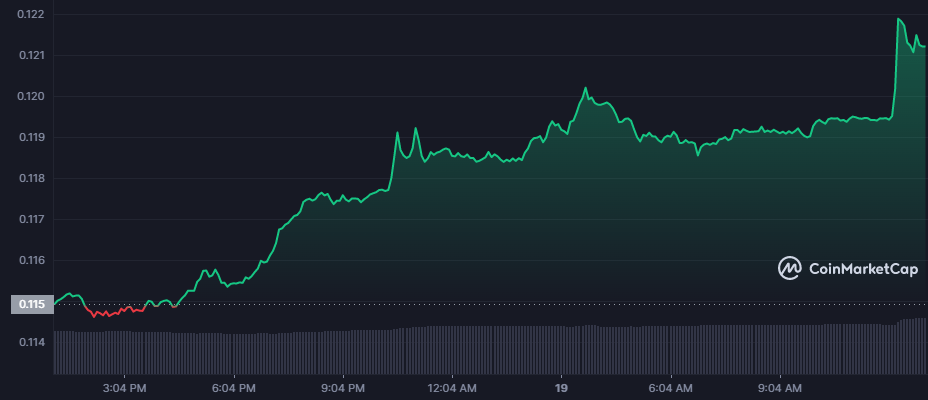Click the 9:04 AM time axis label
This screenshot has width=928, height=400.
click(781, 389)
